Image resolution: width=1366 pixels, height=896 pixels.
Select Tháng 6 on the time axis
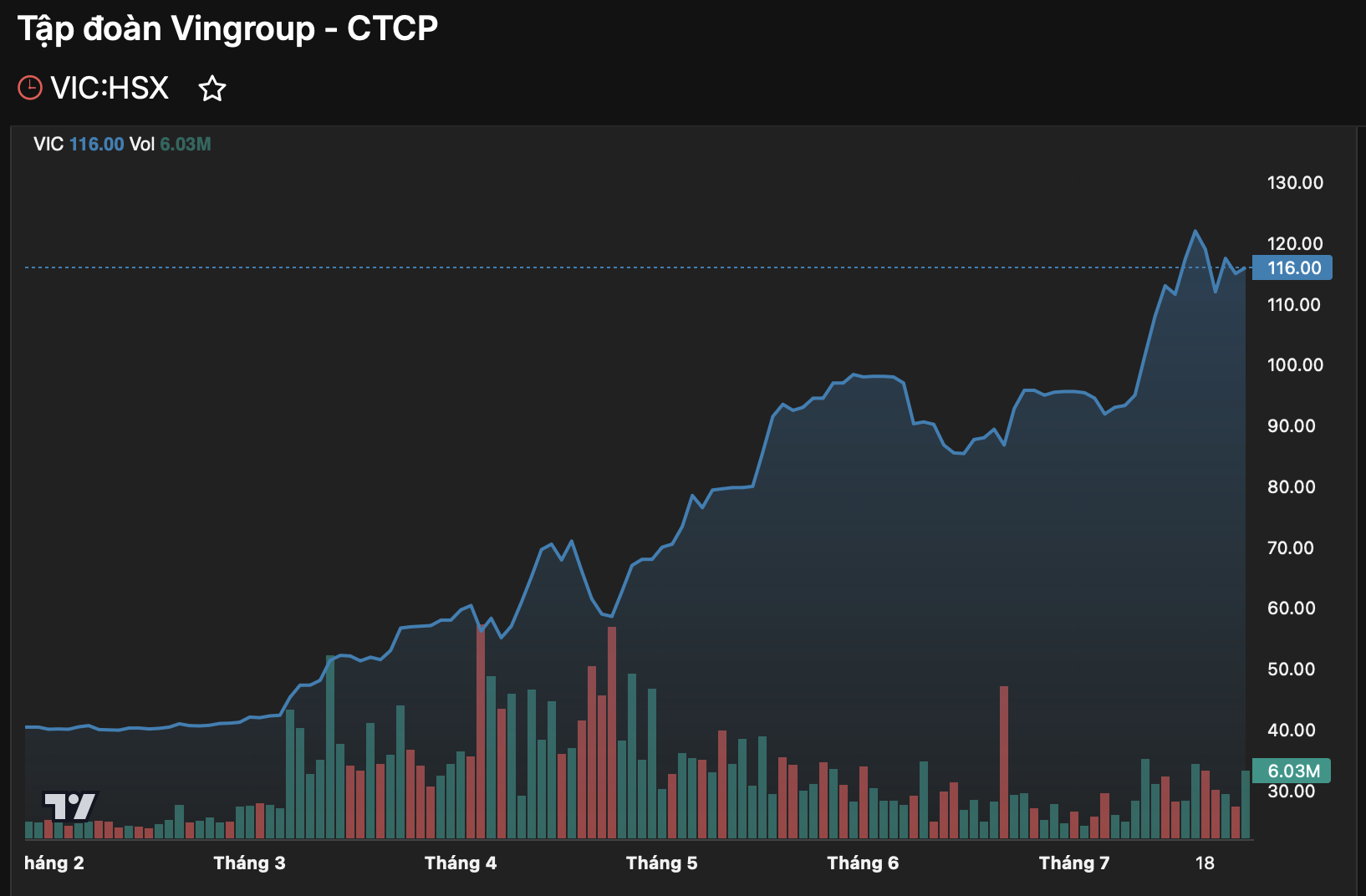[x=863, y=863]
